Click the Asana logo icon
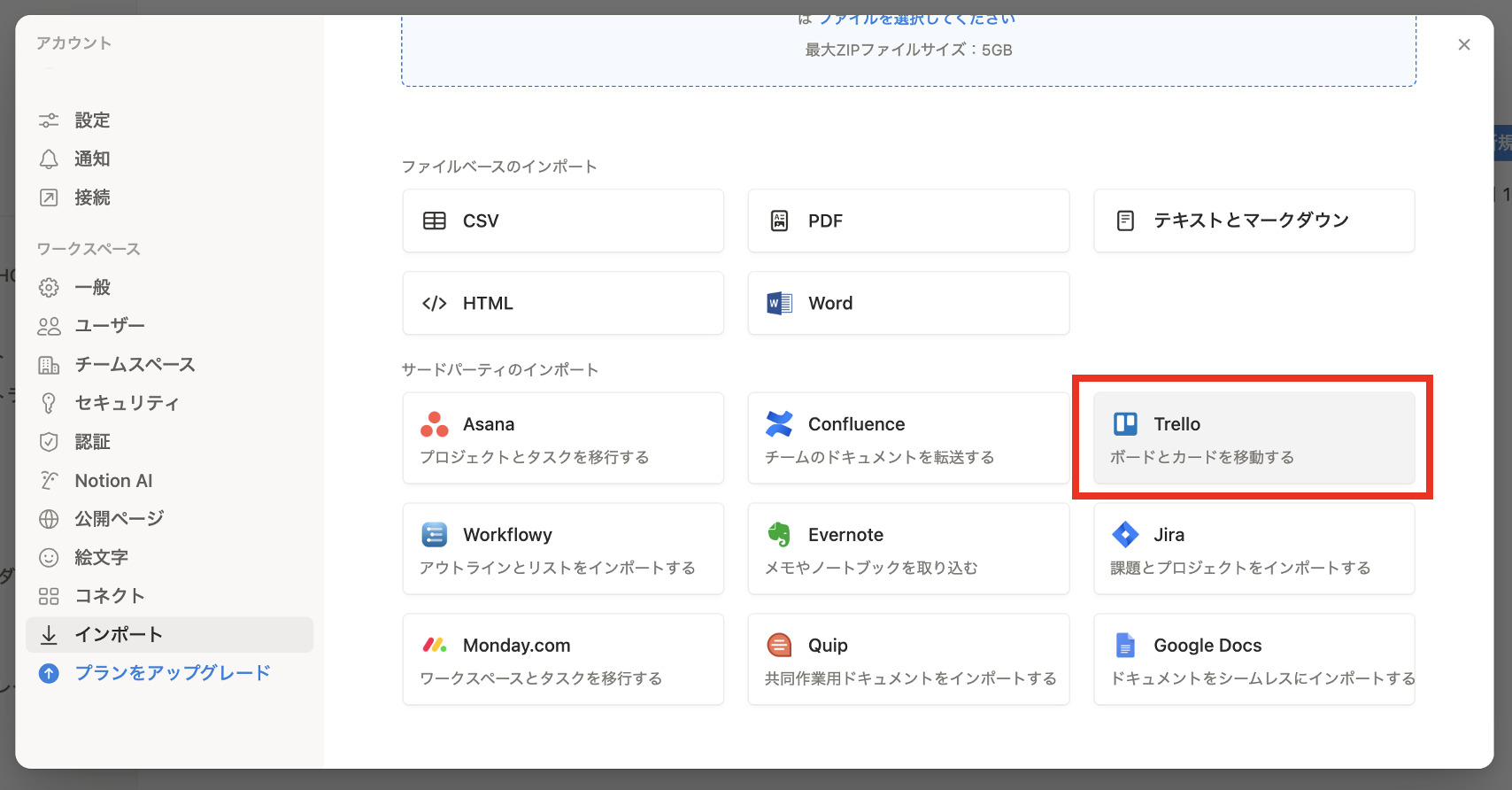Viewport: 1512px width, 790px height. pos(435,424)
